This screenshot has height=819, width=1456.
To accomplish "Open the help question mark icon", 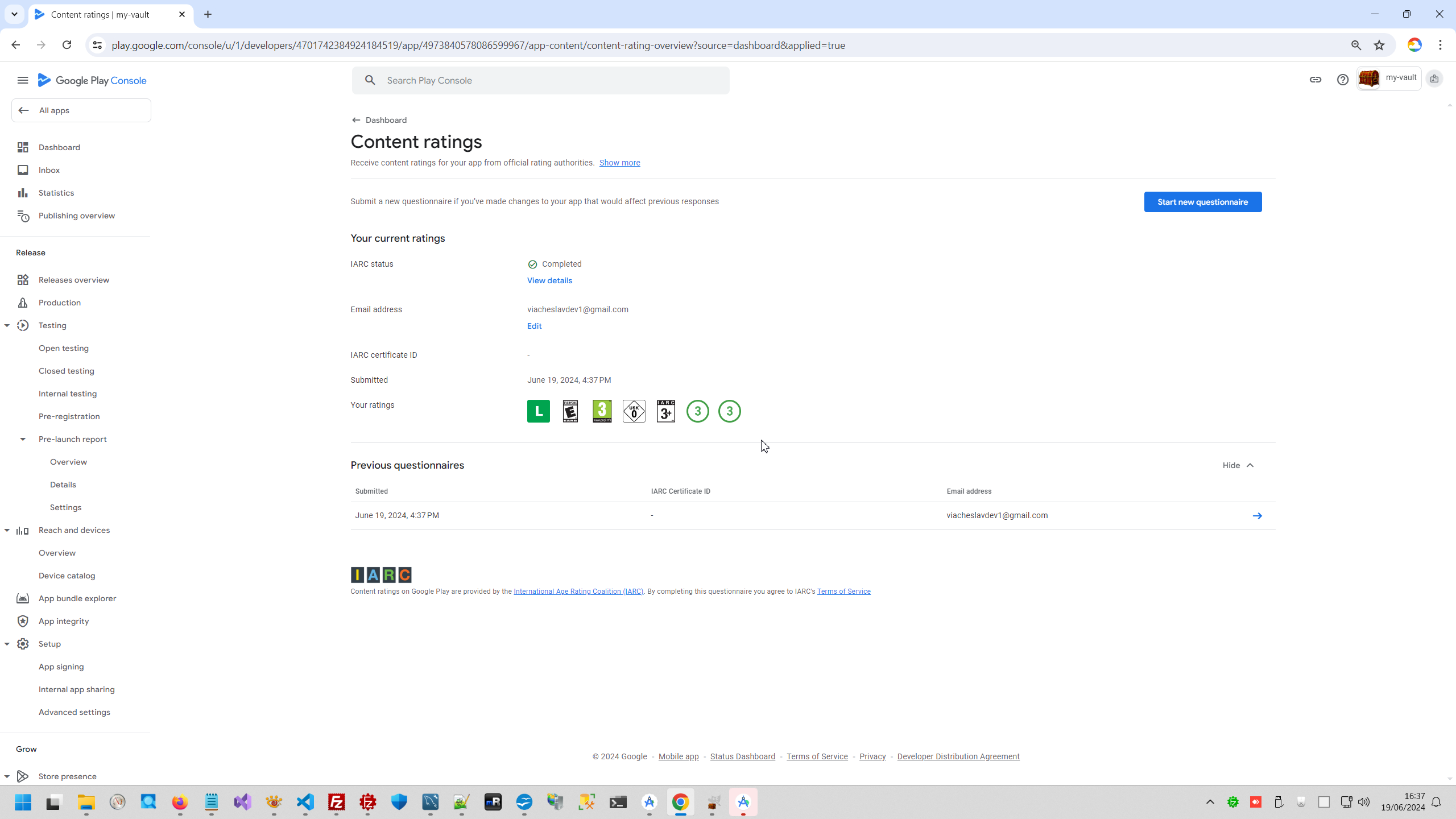I will 1342,80.
